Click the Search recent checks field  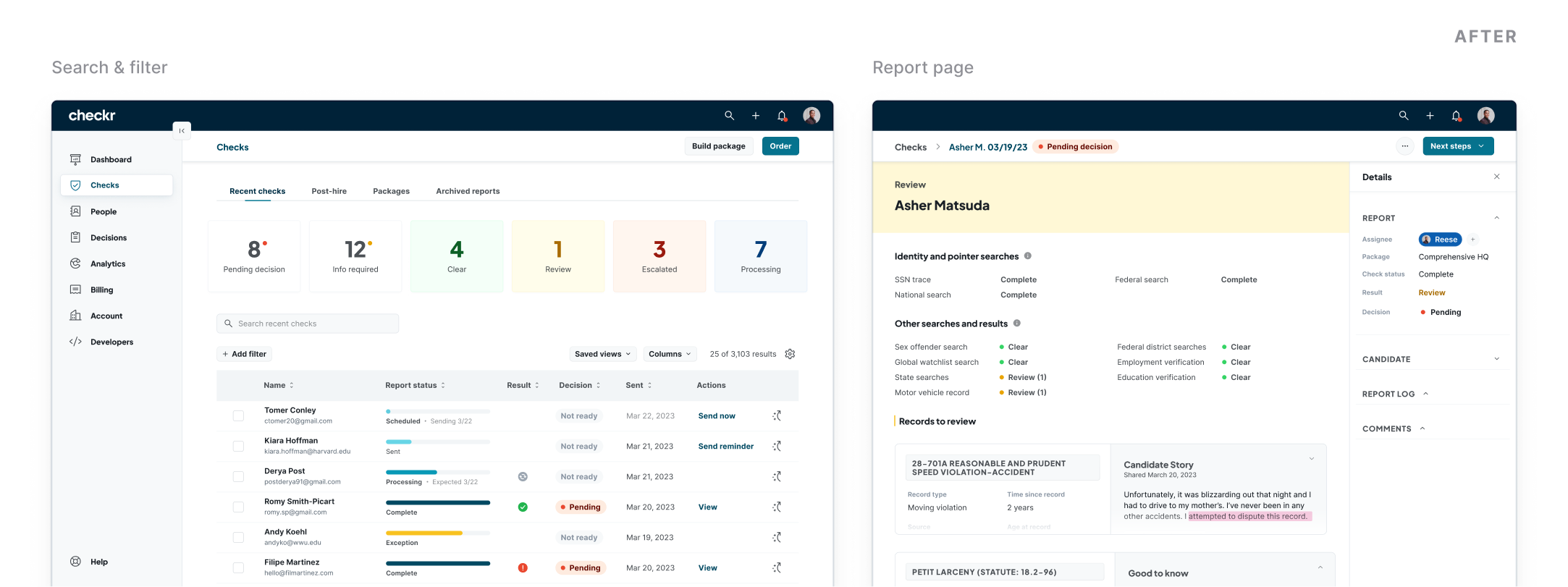pos(308,324)
